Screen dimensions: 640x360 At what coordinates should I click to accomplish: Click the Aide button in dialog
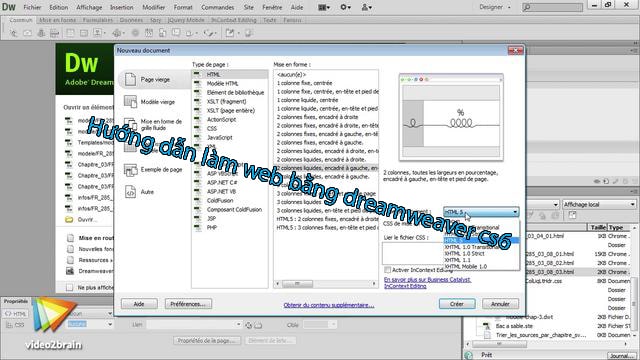pos(139,304)
